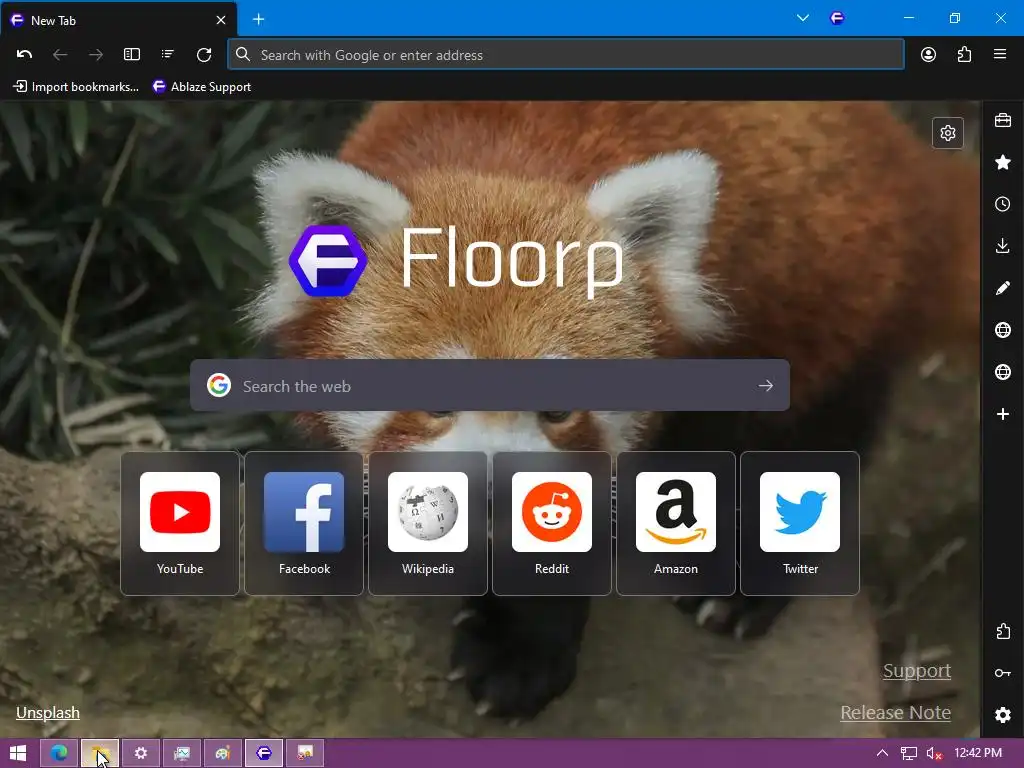The width and height of the screenshot is (1024, 768).
Task: Open bookmarks star in sidebar
Action: coord(1003,162)
